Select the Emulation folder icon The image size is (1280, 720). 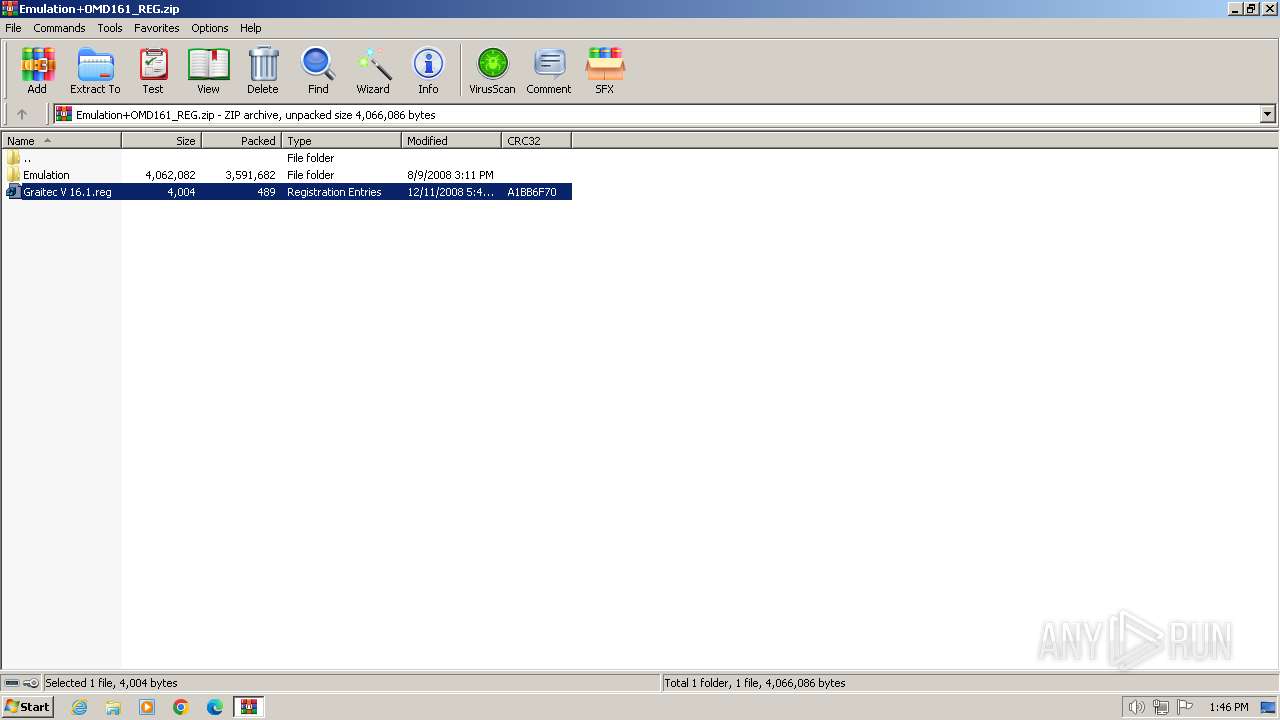pyautogui.click(x=13, y=175)
